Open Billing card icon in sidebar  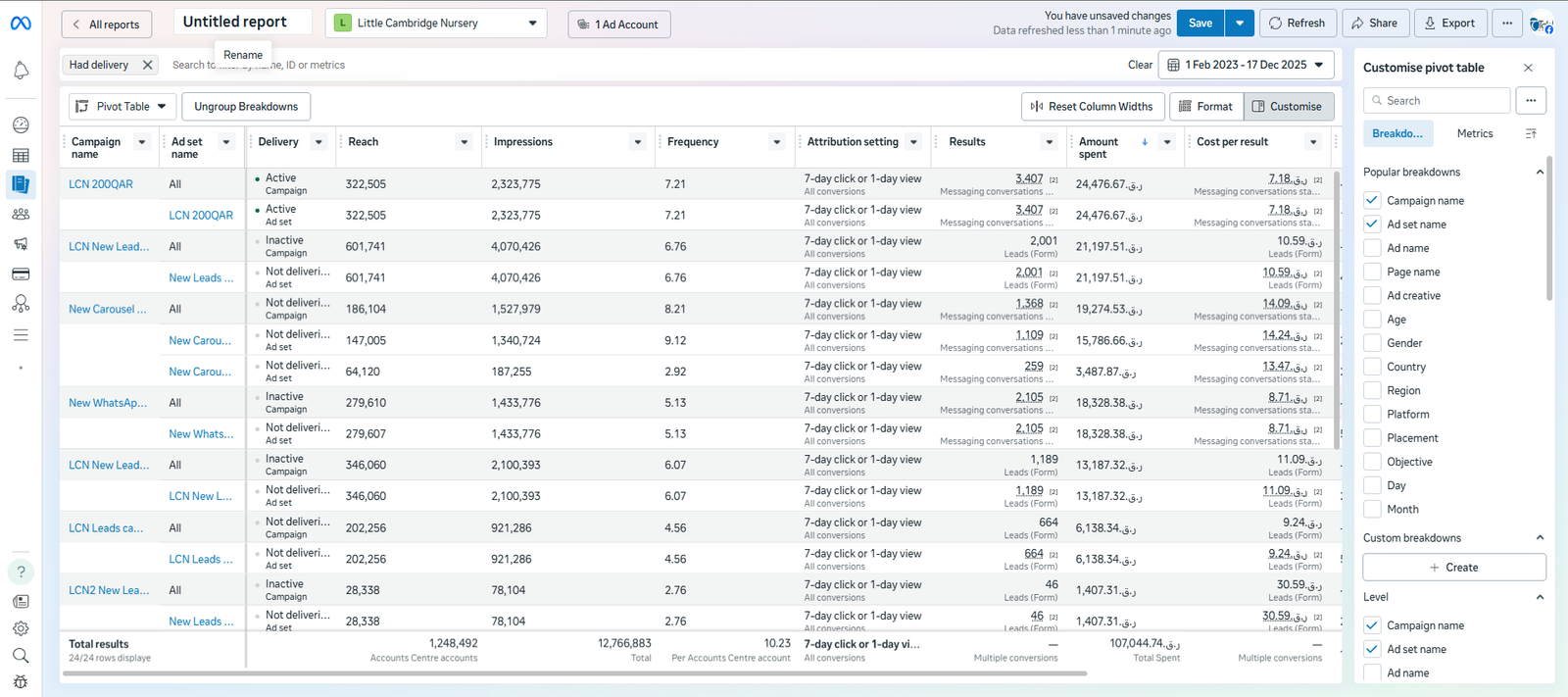coord(21,274)
